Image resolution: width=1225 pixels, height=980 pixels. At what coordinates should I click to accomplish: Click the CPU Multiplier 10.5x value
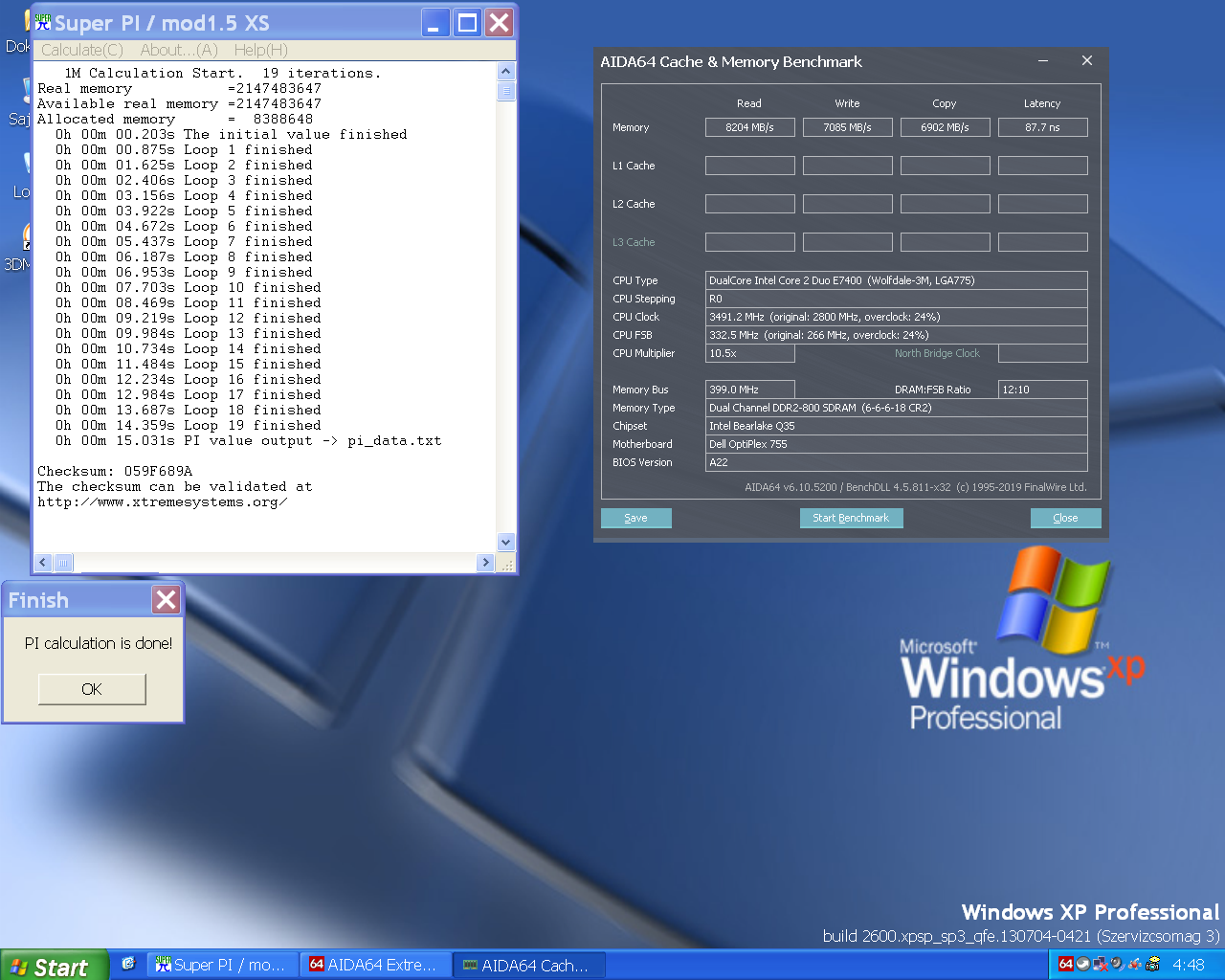coord(749,353)
